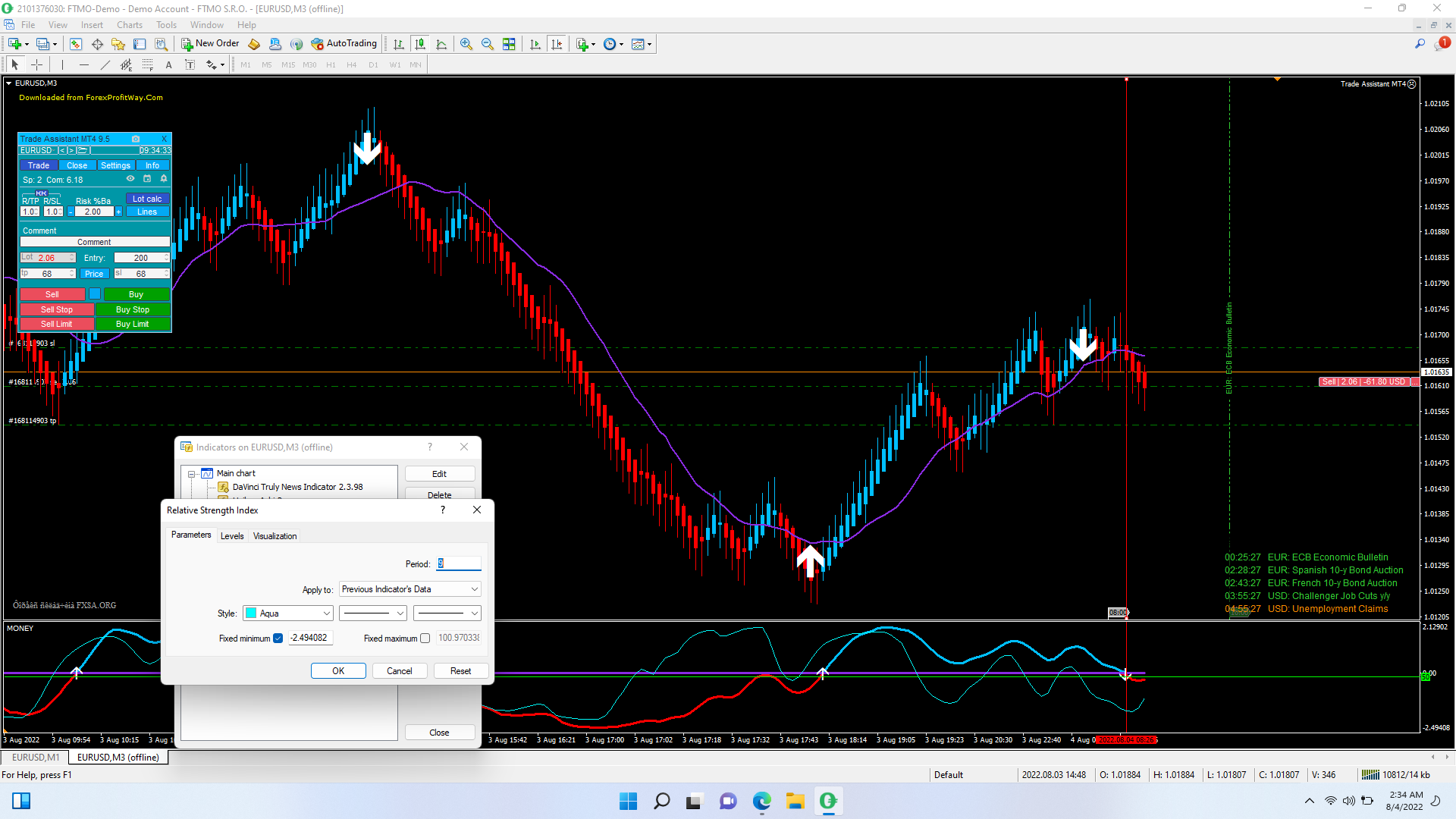Switch chart to candlesticks view
Screen dimensions: 1456x819
coord(420,44)
